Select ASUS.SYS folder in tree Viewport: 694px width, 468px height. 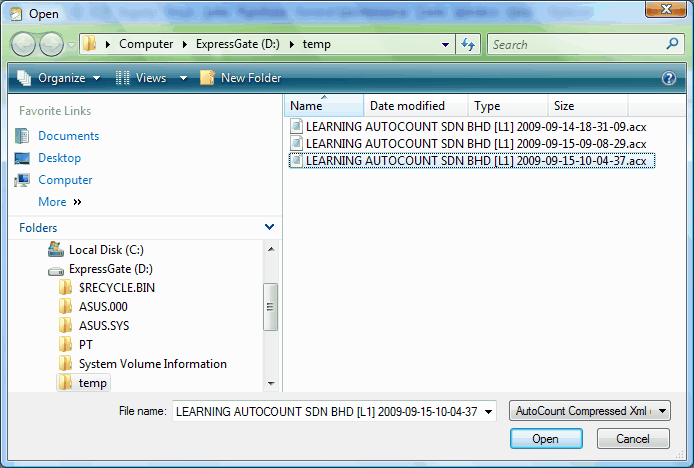(104, 326)
